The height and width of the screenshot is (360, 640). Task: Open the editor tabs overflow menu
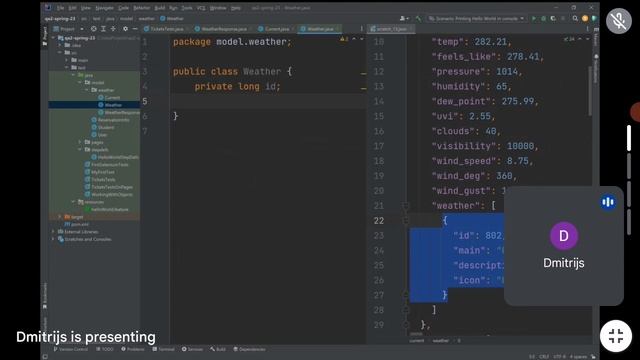point(362,29)
